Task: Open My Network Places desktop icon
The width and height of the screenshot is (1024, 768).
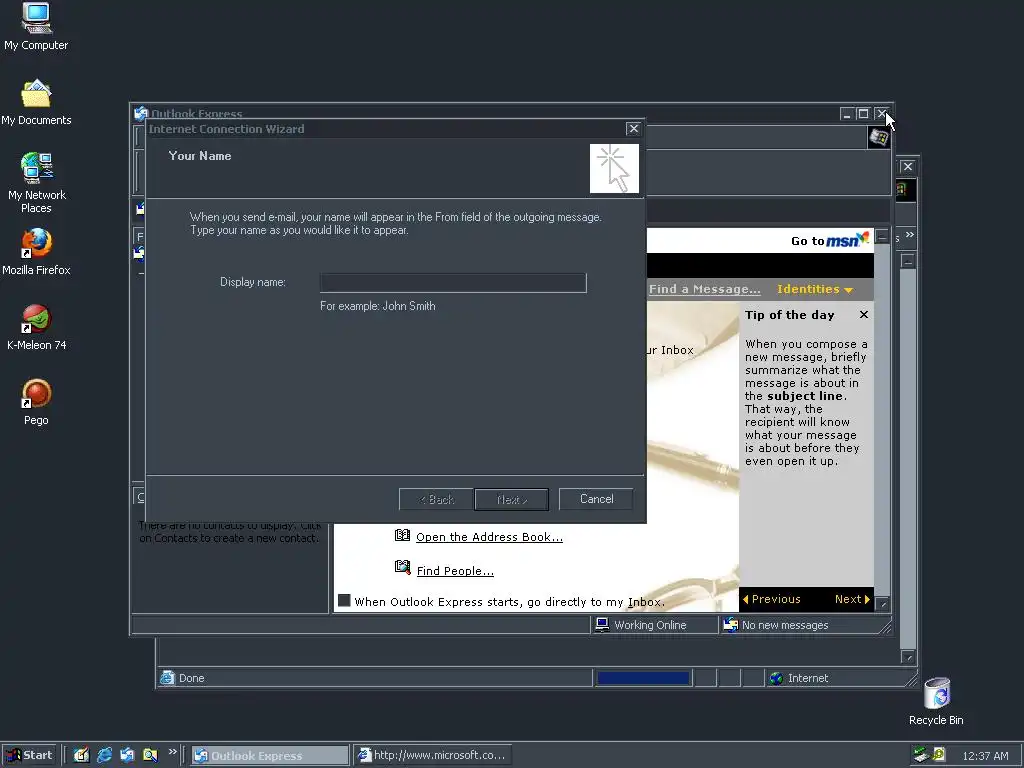Action: tap(36, 183)
